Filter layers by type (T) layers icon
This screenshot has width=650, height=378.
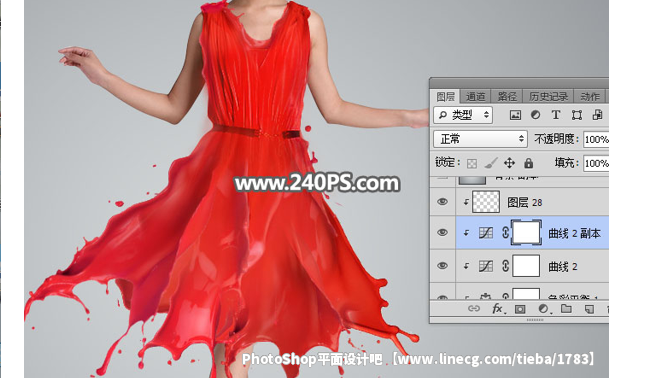click(x=555, y=115)
